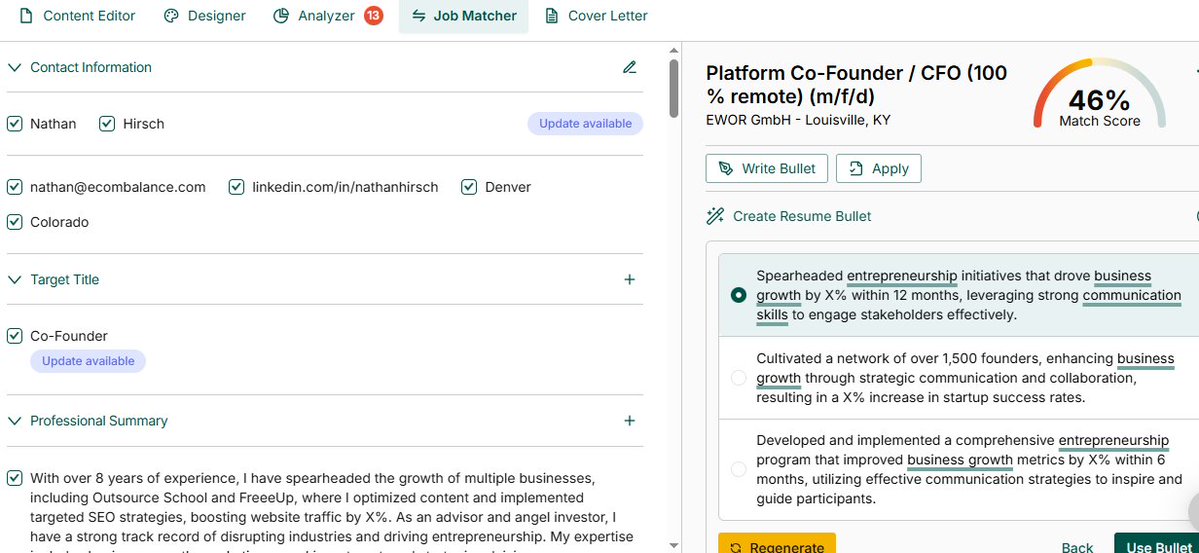
Task: Select the Developed and implemented bullet option
Action: pyautogui.click(x=738, y=470)
